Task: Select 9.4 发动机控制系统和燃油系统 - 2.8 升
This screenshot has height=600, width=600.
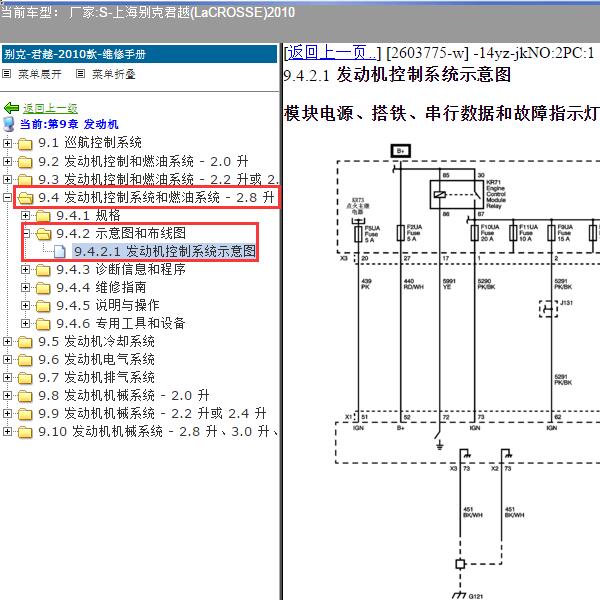Action: [156, 197]
